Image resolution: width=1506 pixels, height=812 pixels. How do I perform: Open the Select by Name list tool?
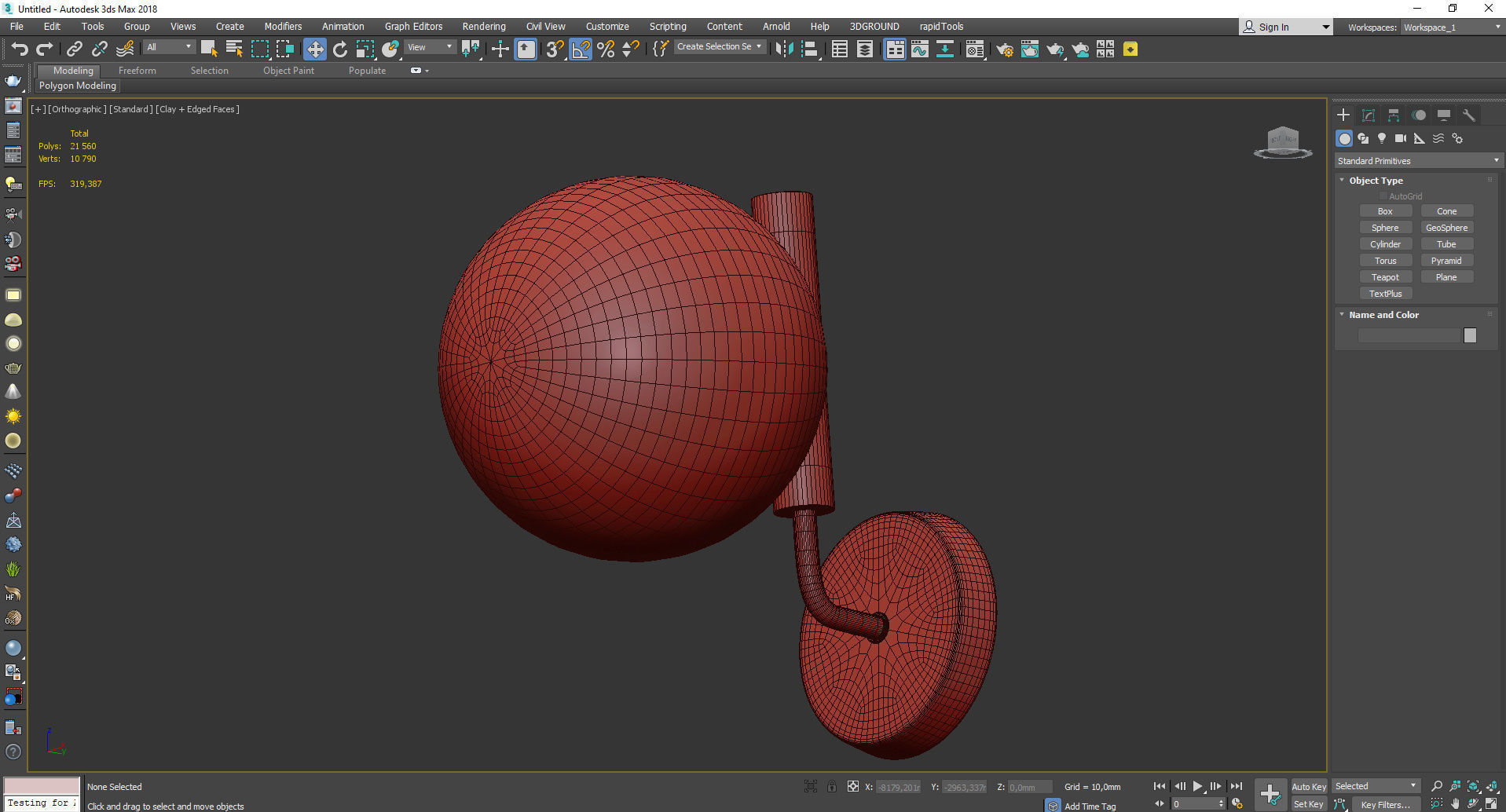coord(234,49)
